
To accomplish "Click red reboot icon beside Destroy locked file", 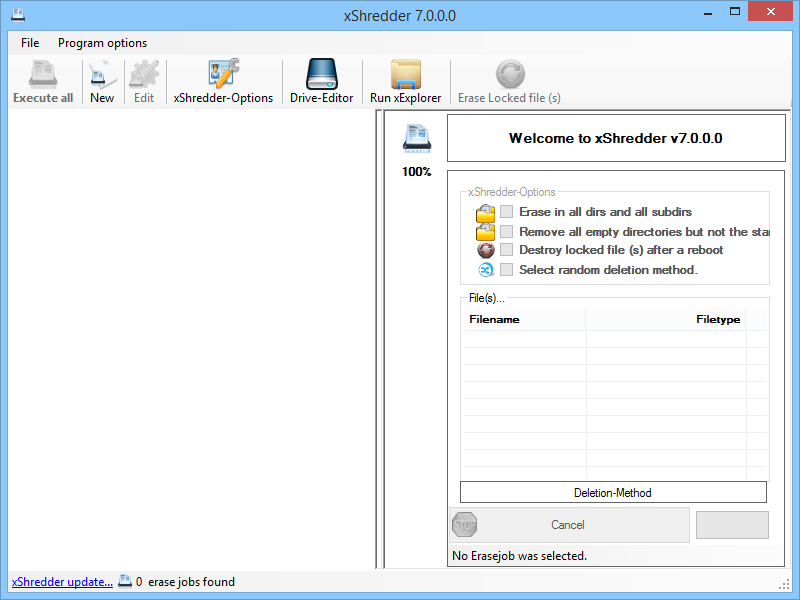I will [x=486, y=250].
